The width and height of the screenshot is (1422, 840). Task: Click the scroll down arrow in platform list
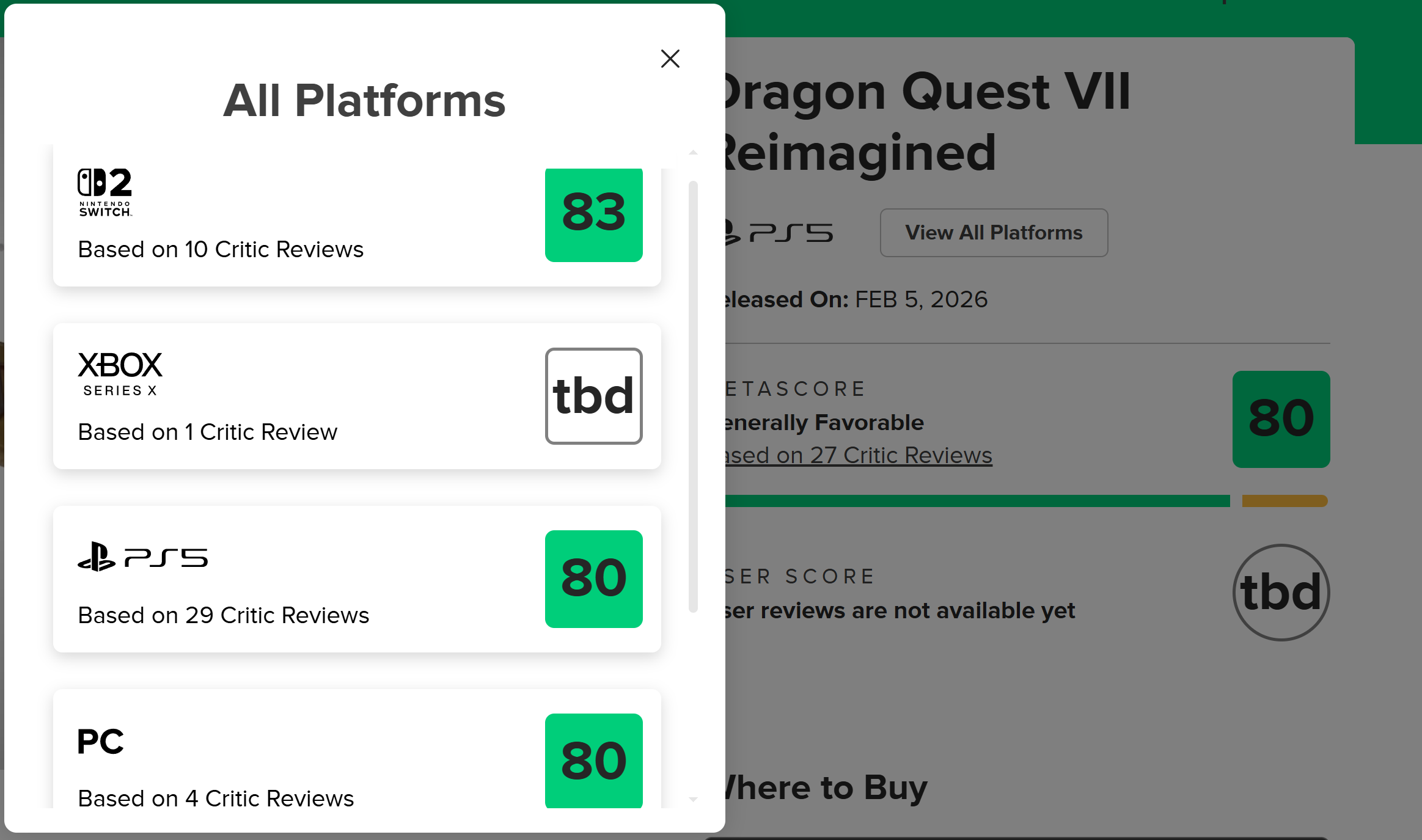(x=693, y=799)
